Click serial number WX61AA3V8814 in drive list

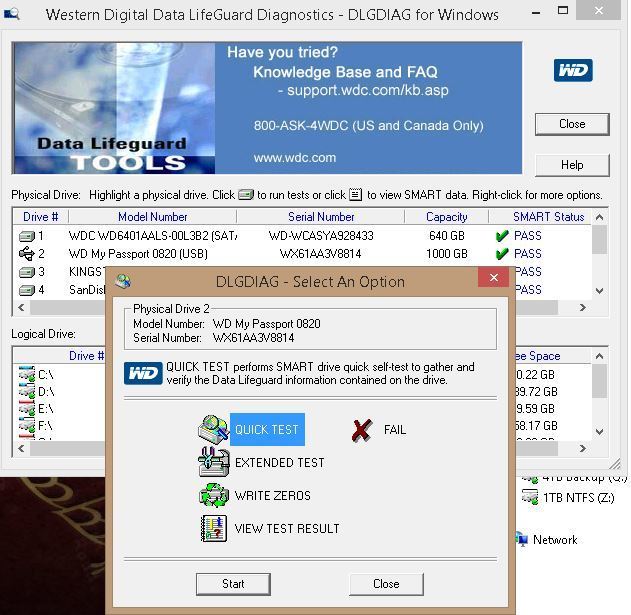tap(321, 254)
